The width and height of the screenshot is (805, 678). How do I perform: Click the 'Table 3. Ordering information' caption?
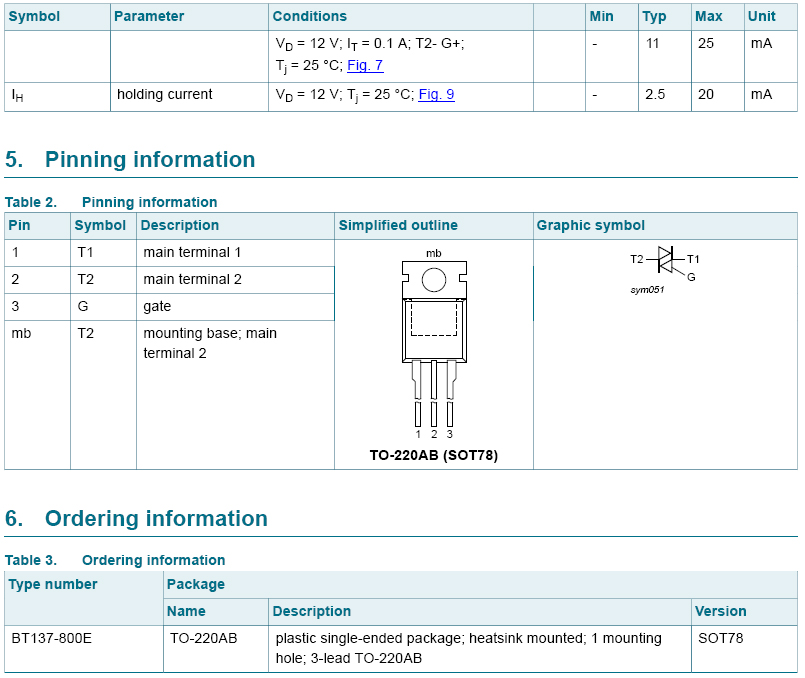tap(115, 560)
